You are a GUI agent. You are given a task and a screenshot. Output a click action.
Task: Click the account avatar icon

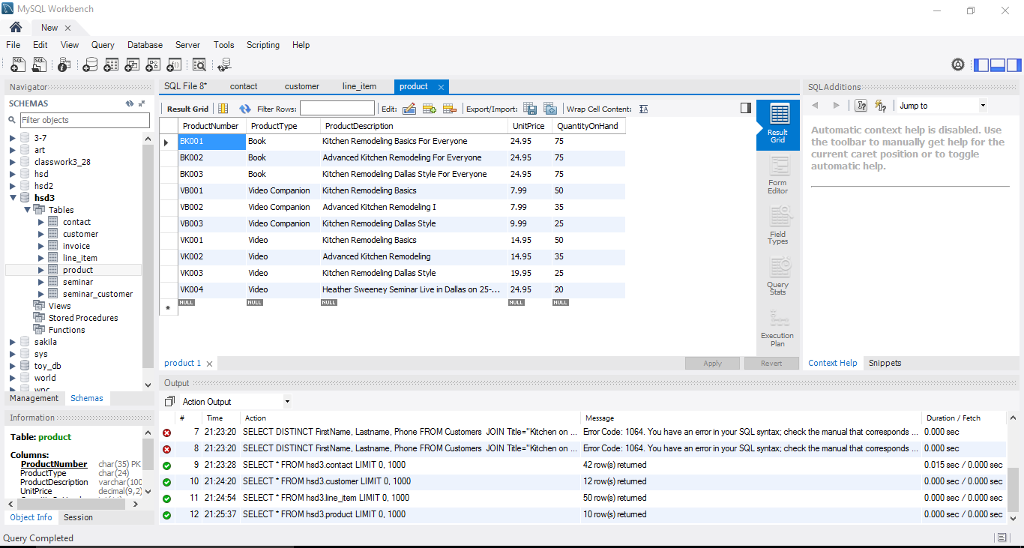[x=958, y=65]
